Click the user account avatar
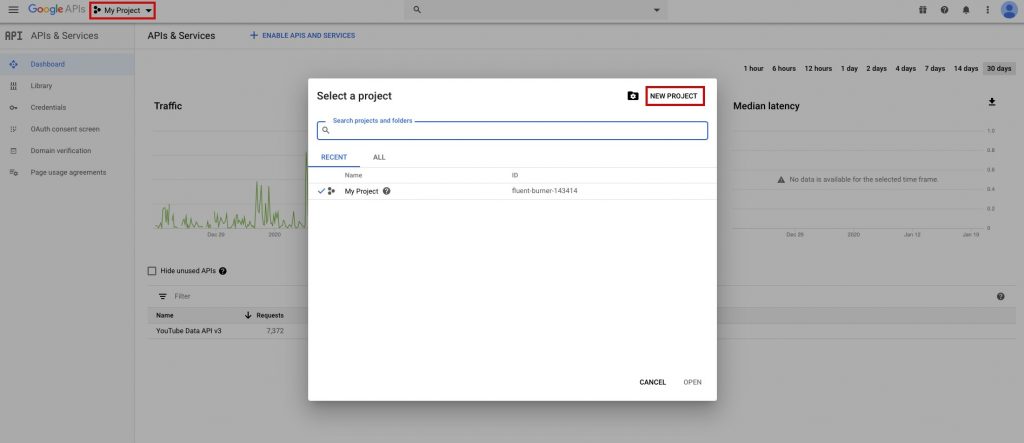 pos(1008,10)
